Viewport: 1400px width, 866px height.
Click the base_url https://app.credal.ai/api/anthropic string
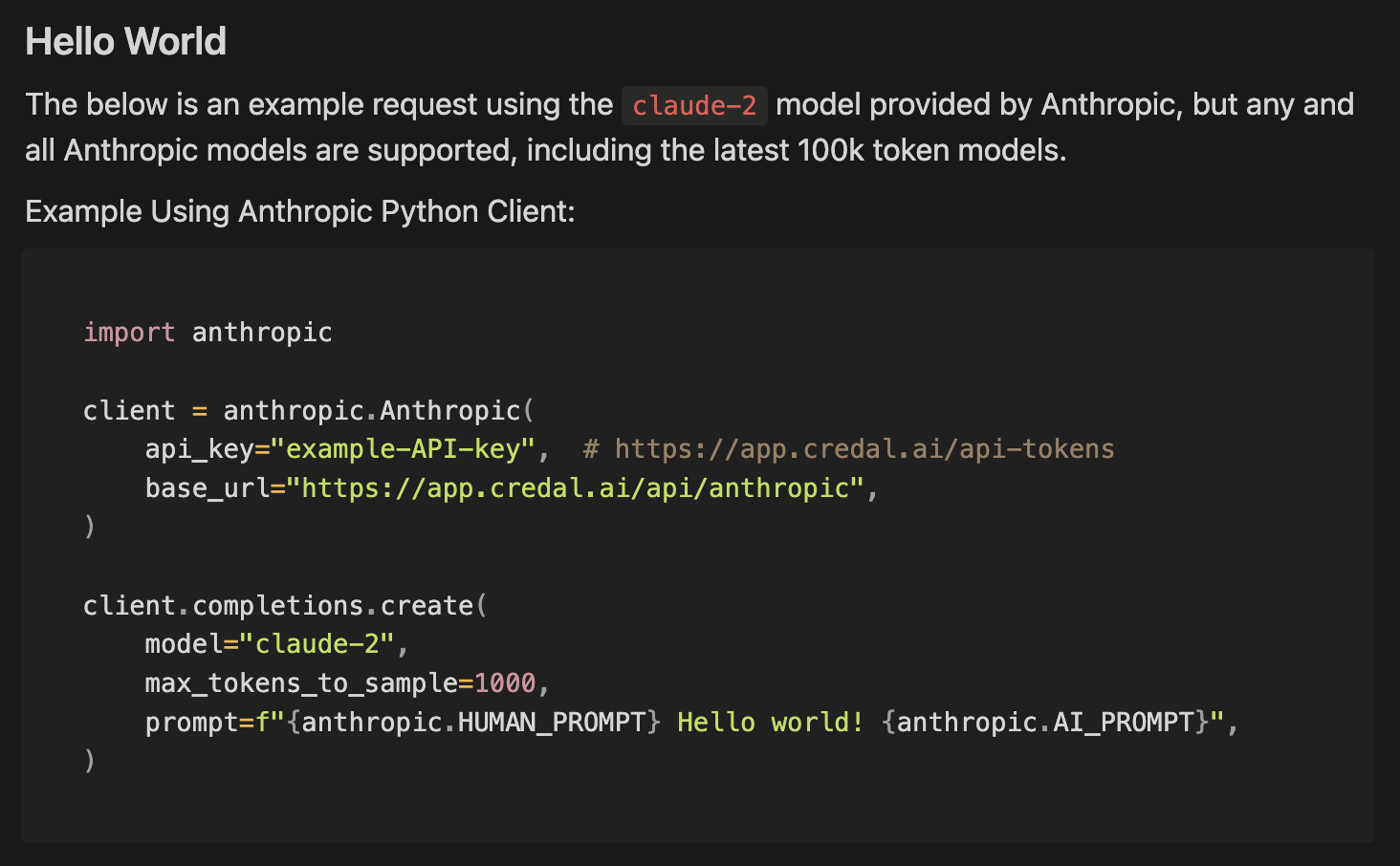click(x=576, y=488)
